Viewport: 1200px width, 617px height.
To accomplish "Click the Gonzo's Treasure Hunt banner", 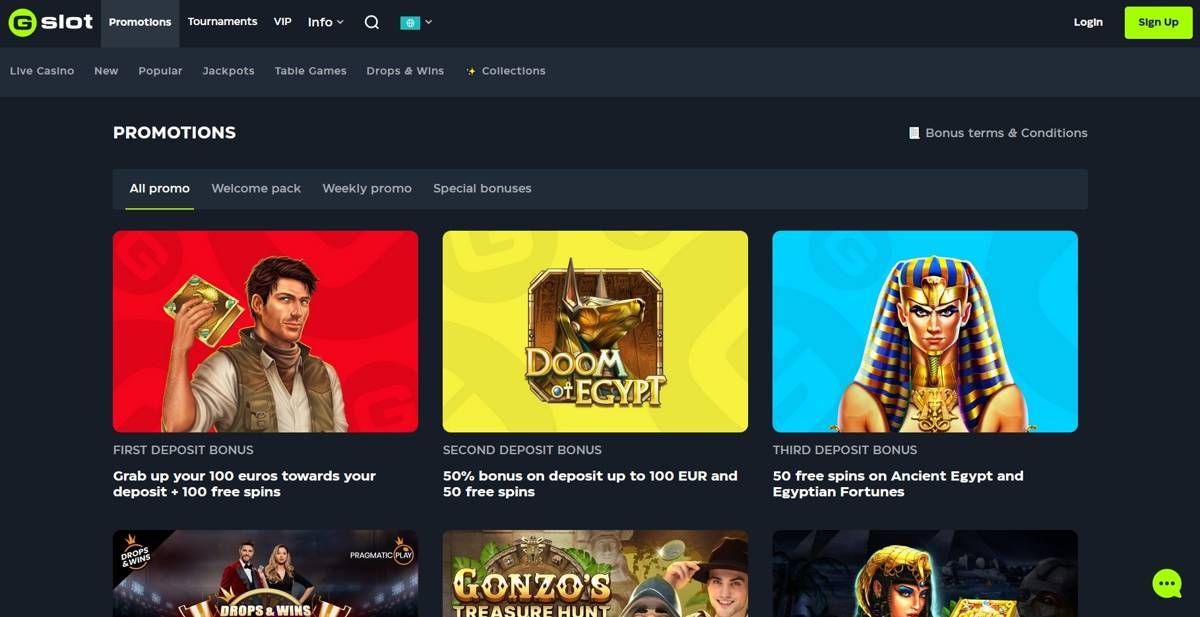I will click(595, 573).
